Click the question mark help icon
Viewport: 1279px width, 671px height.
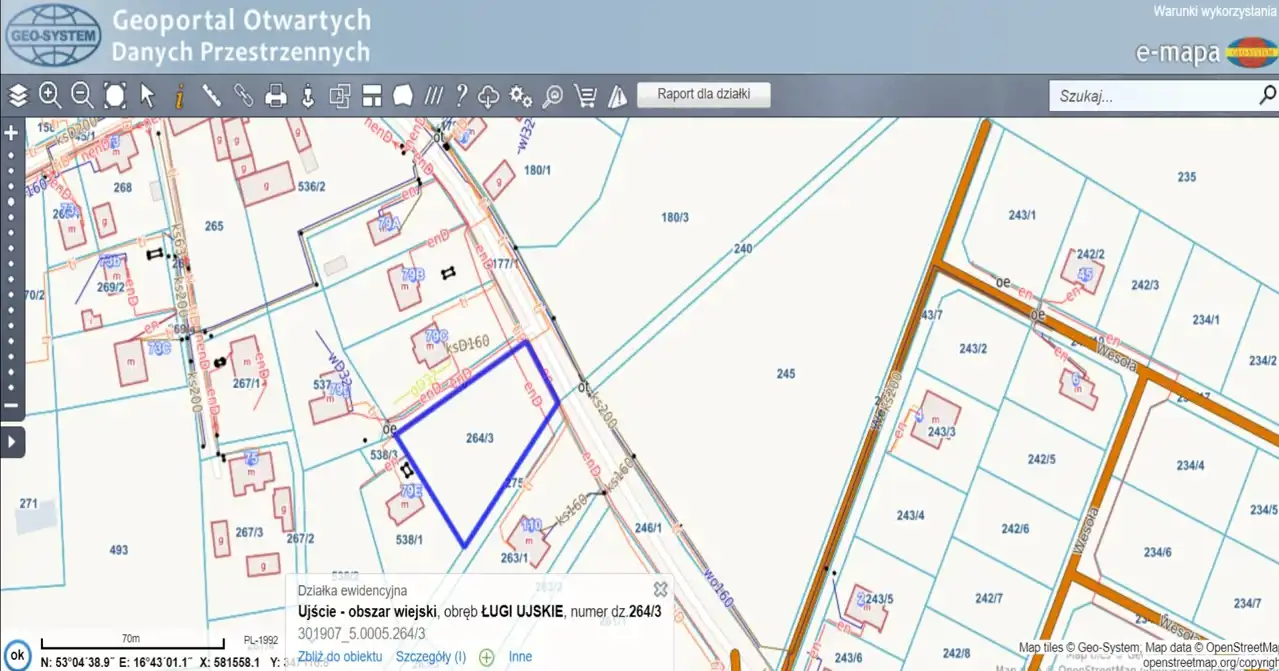click(461, 96)
